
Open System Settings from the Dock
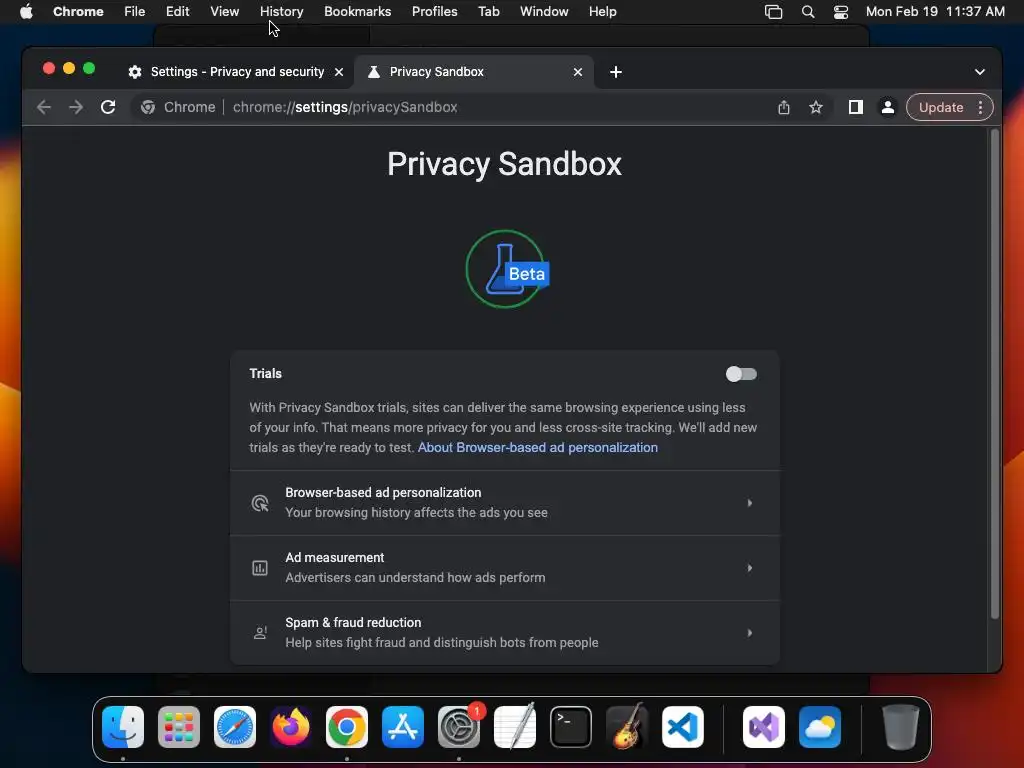click(459, 727)
